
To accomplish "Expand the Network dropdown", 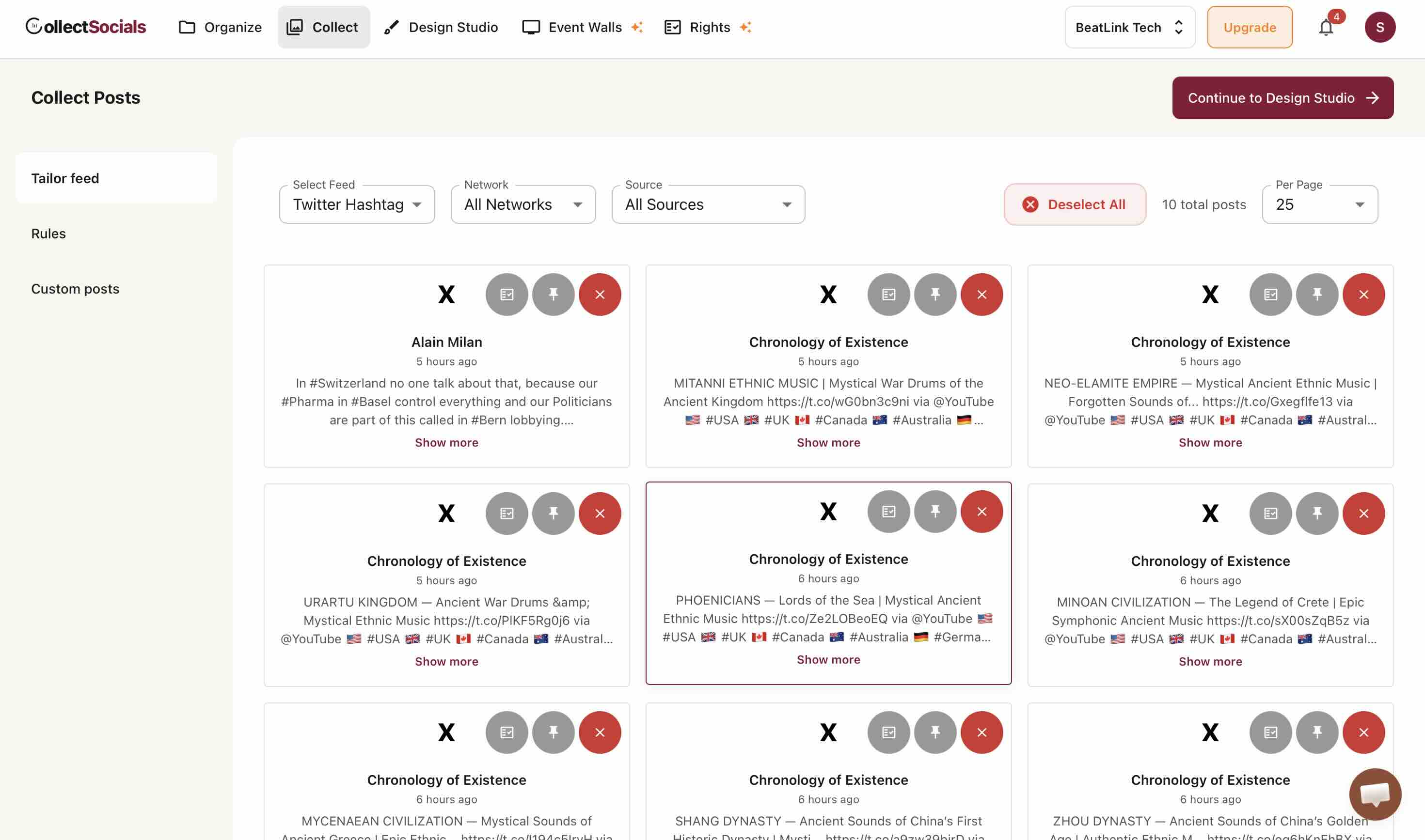I will click(x=523, y=204).
